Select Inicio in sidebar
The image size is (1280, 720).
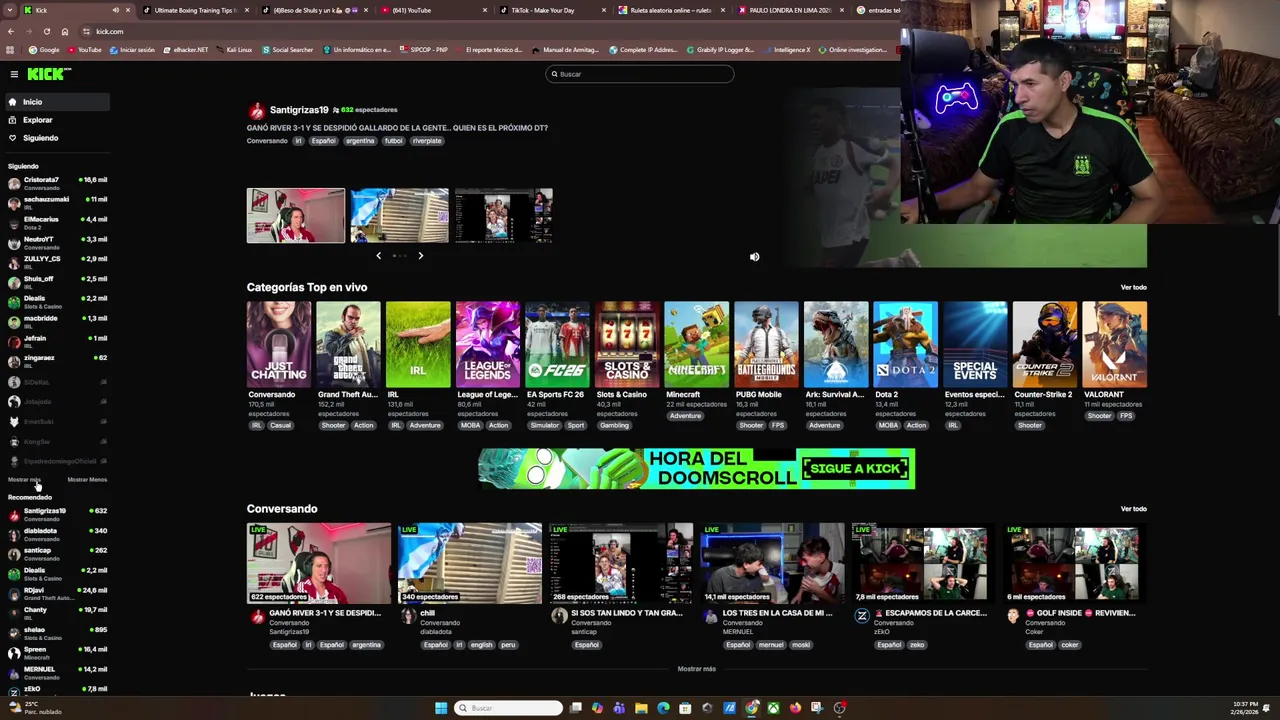click(57, 102)
